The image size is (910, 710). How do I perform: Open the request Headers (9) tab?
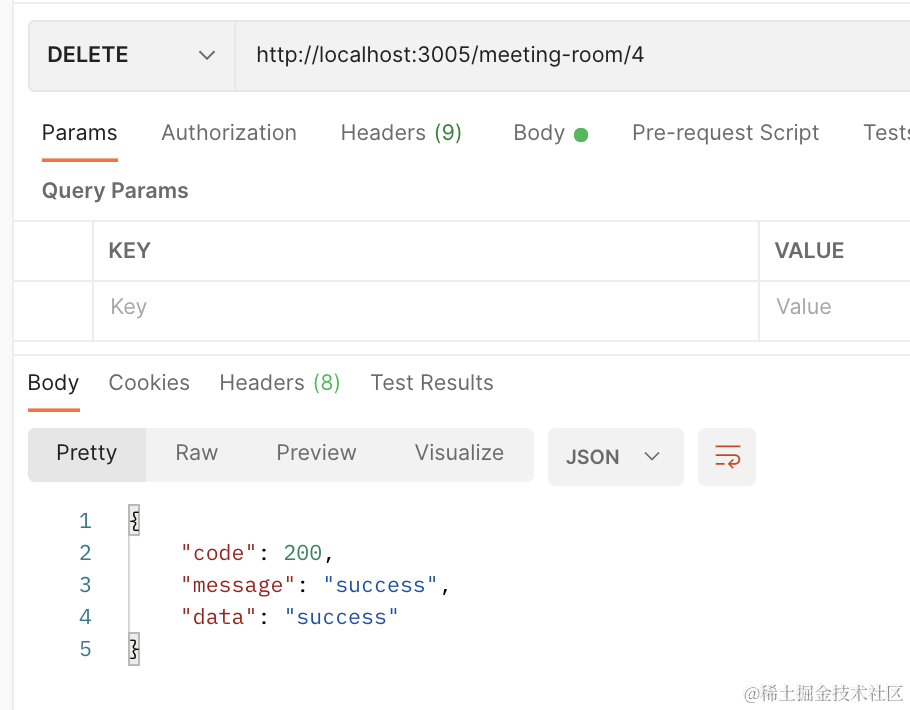401,133
